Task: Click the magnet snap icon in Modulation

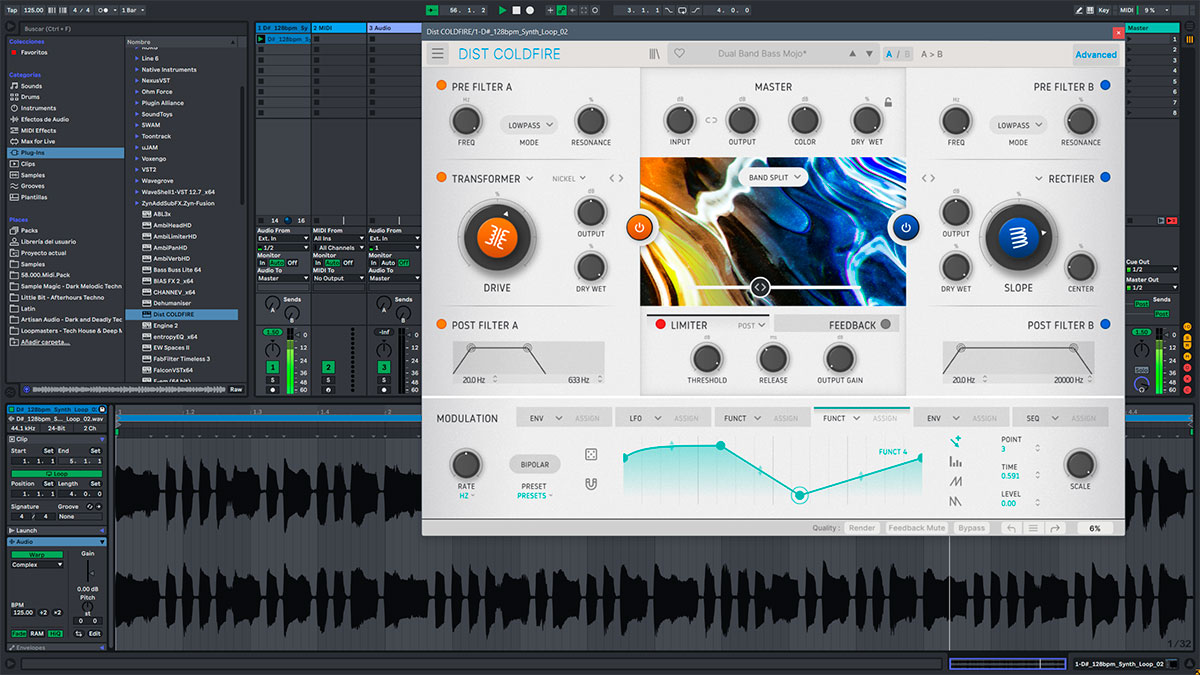Action: (x=591, y=485)
